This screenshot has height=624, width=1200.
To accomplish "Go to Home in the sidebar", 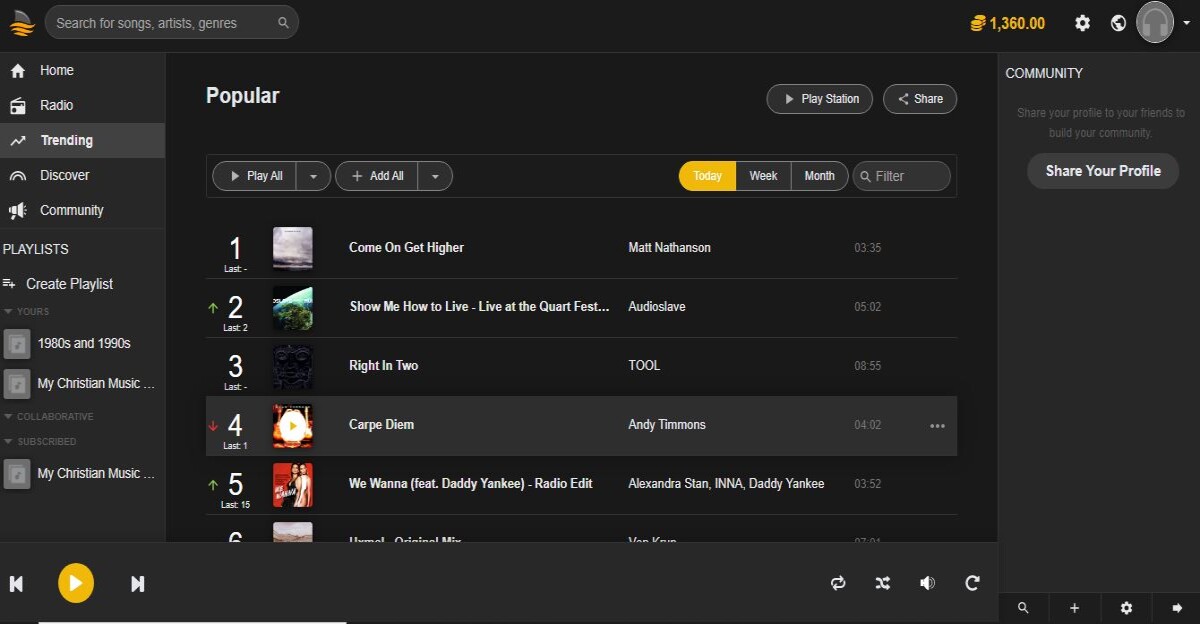I will (82, 70).
